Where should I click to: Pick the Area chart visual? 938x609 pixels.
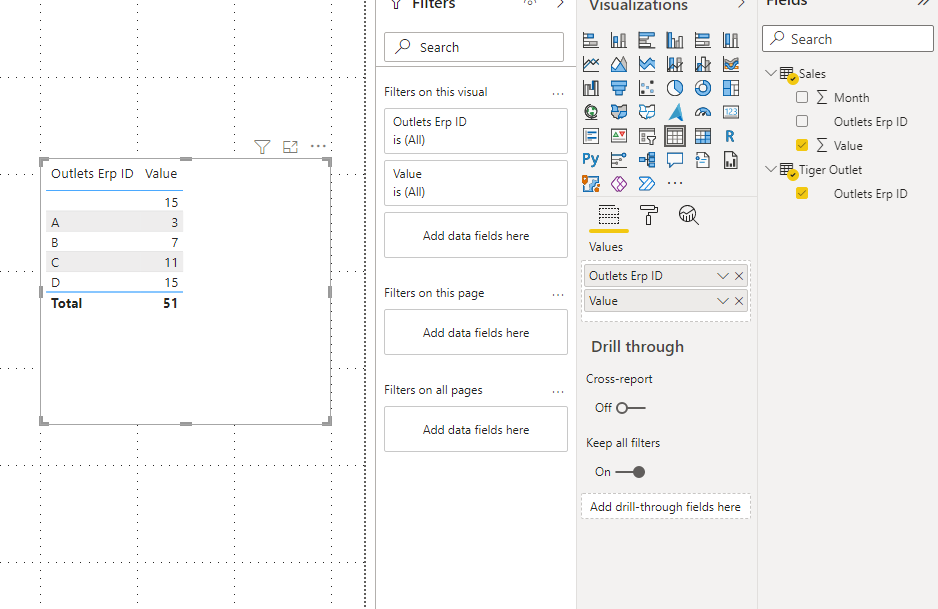click(619, 64)
